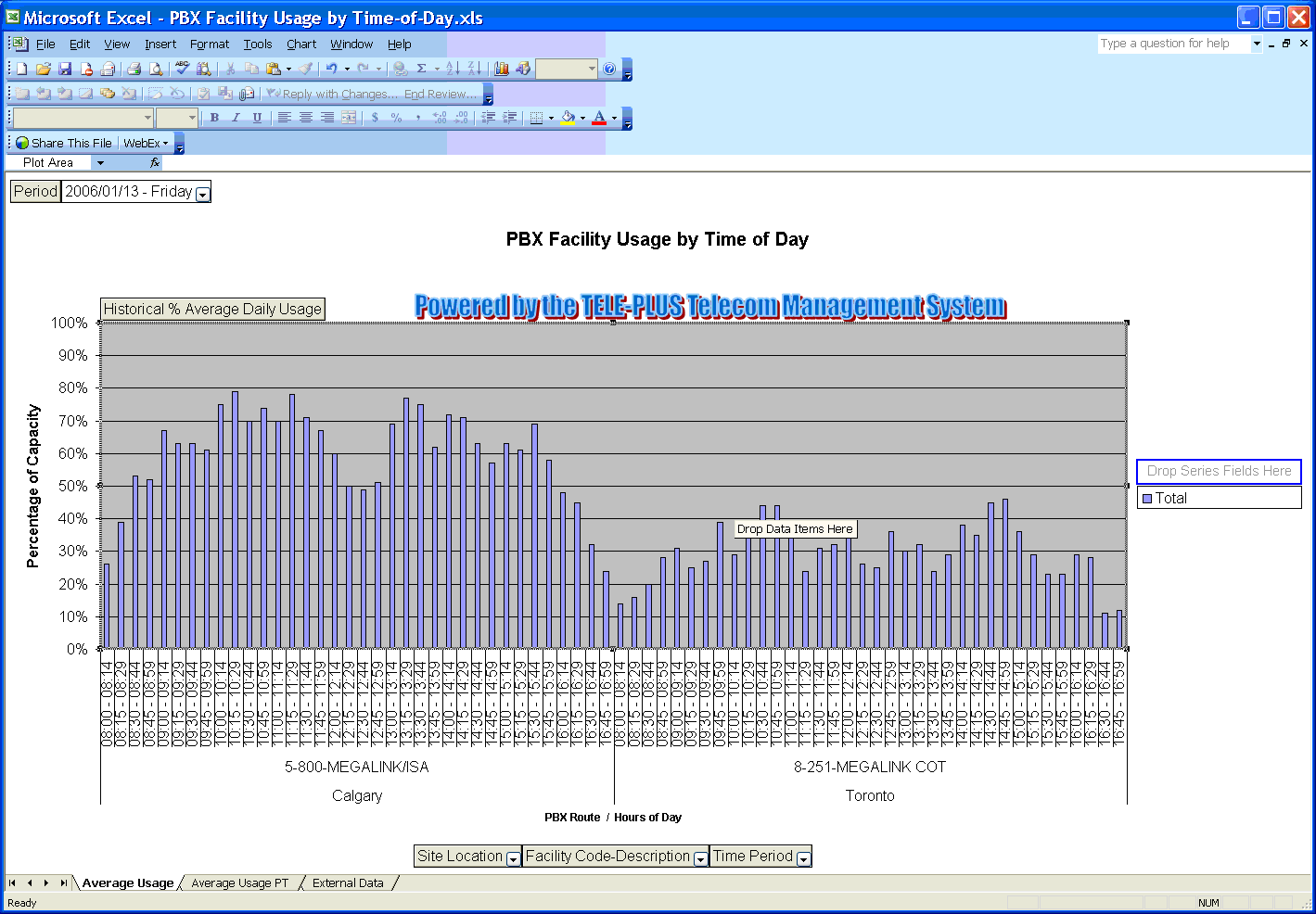This screenshot has width=1316, height=914.
Task: Click the Undo arrow icon
Action: [331, 69]
